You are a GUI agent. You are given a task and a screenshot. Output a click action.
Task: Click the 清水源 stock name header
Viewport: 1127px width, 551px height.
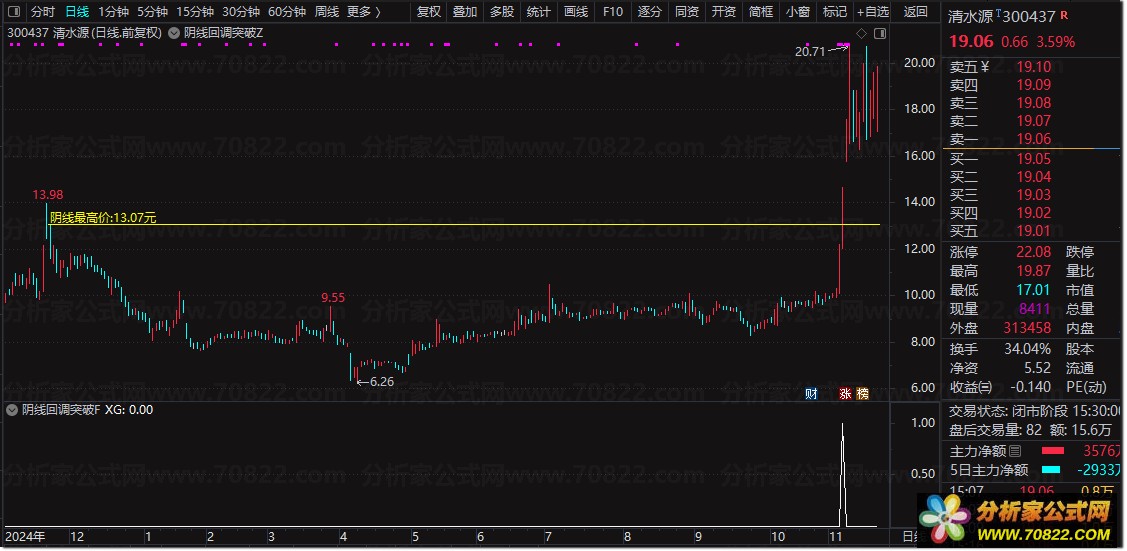[972, 16]
